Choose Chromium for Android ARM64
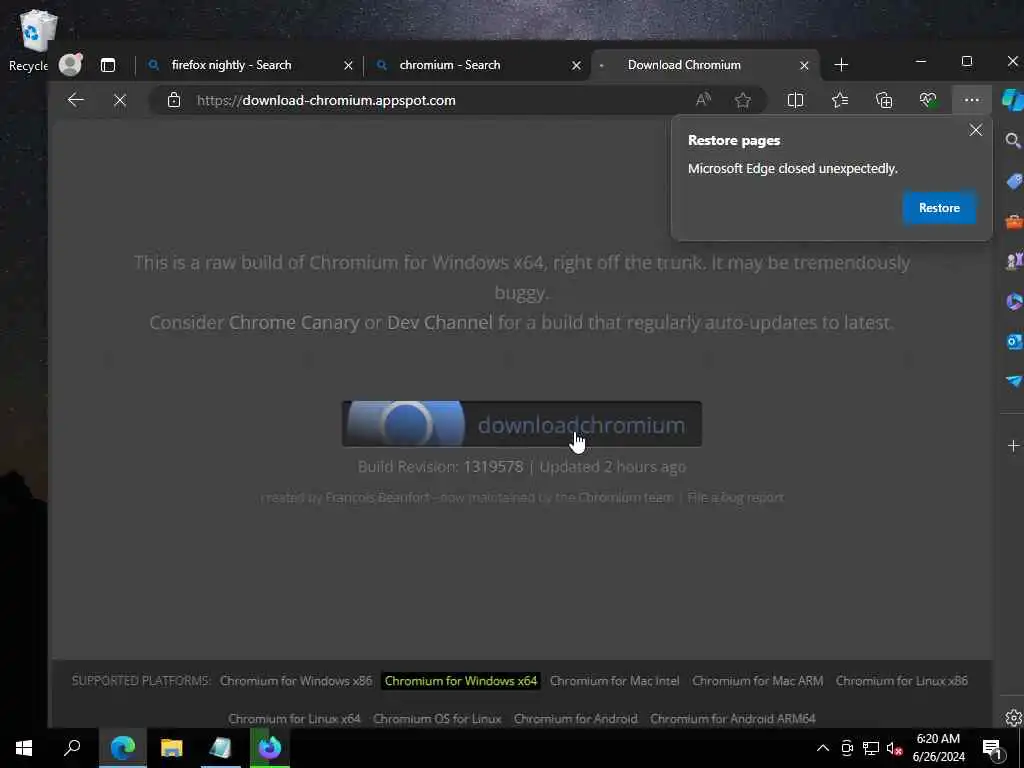Screen dimensions: 1024x768 (x=733, y=718)
